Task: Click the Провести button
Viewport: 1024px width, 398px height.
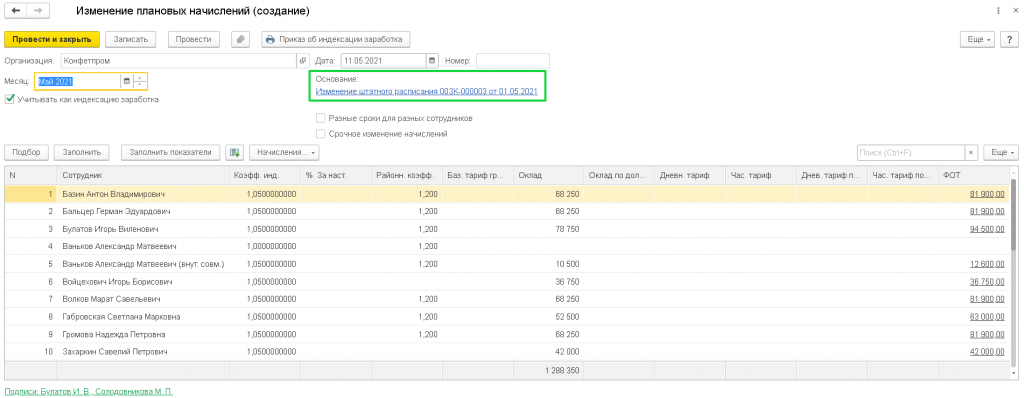Action: pyautogui.click(x=193, y=39)
